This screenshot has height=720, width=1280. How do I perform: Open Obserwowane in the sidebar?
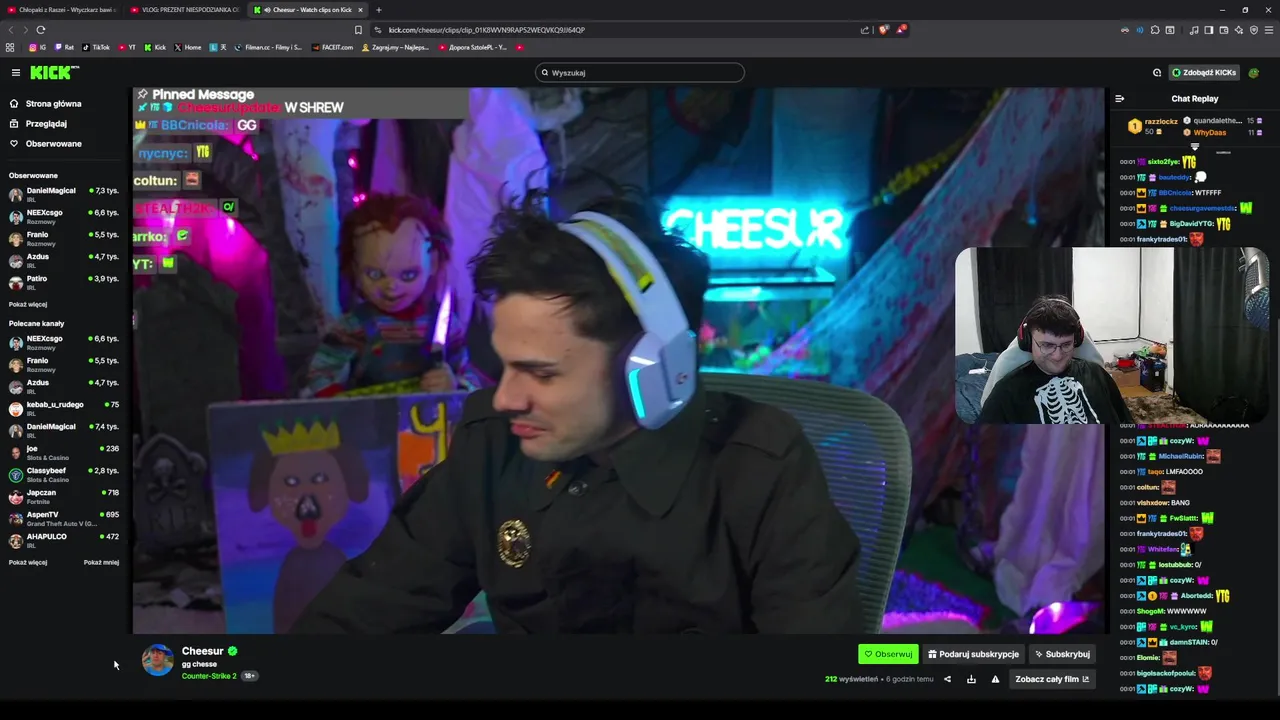click(x=46, y=144)
